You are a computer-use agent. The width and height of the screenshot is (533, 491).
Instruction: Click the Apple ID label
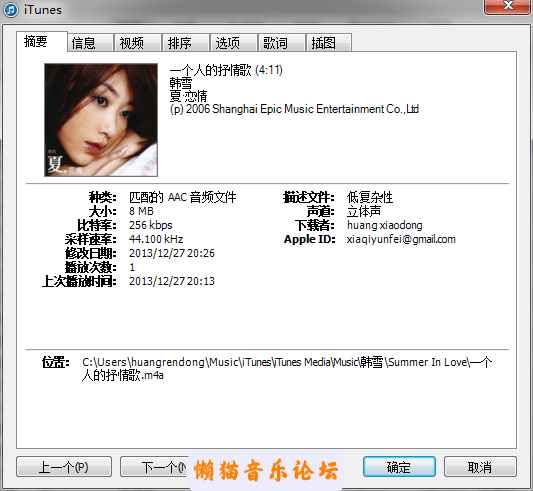coord(310,239)
